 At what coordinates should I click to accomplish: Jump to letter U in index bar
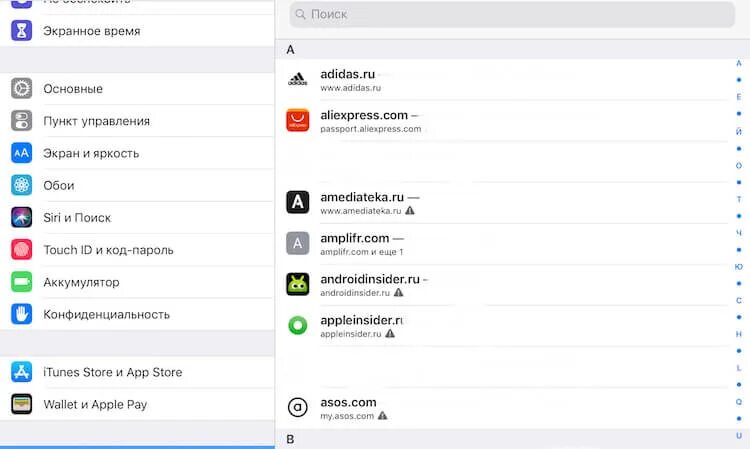[739, 436]
